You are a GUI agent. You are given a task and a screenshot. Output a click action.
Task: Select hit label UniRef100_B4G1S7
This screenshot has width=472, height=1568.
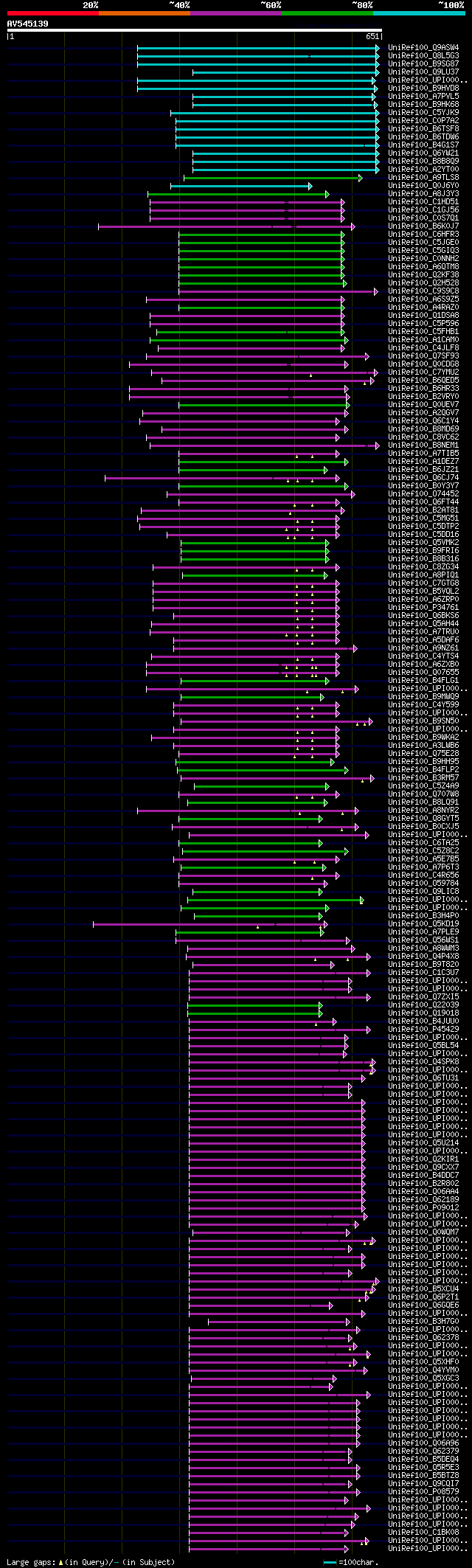[x=423, y=145]
